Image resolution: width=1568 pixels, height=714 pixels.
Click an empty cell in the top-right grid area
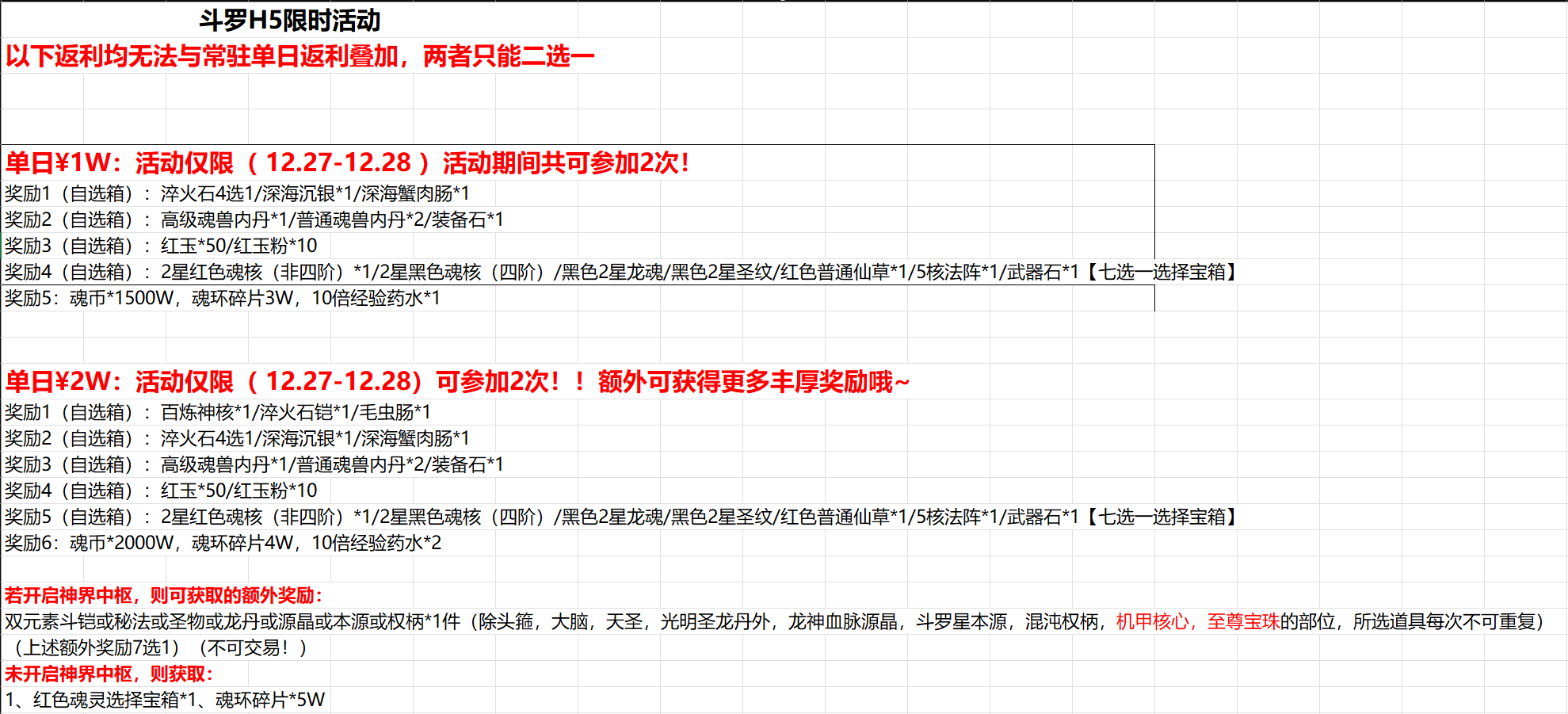1387,95
